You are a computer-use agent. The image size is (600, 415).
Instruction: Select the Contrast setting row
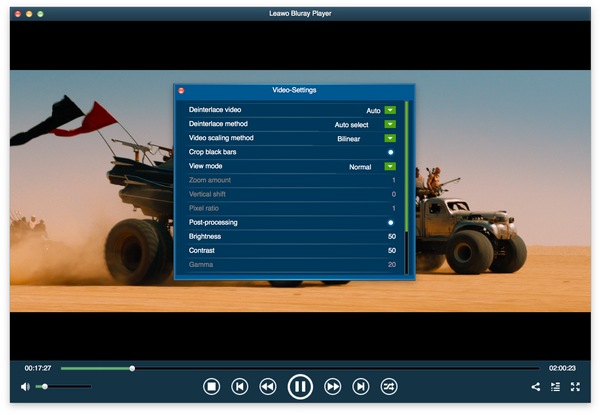click(x=292, y=250)
